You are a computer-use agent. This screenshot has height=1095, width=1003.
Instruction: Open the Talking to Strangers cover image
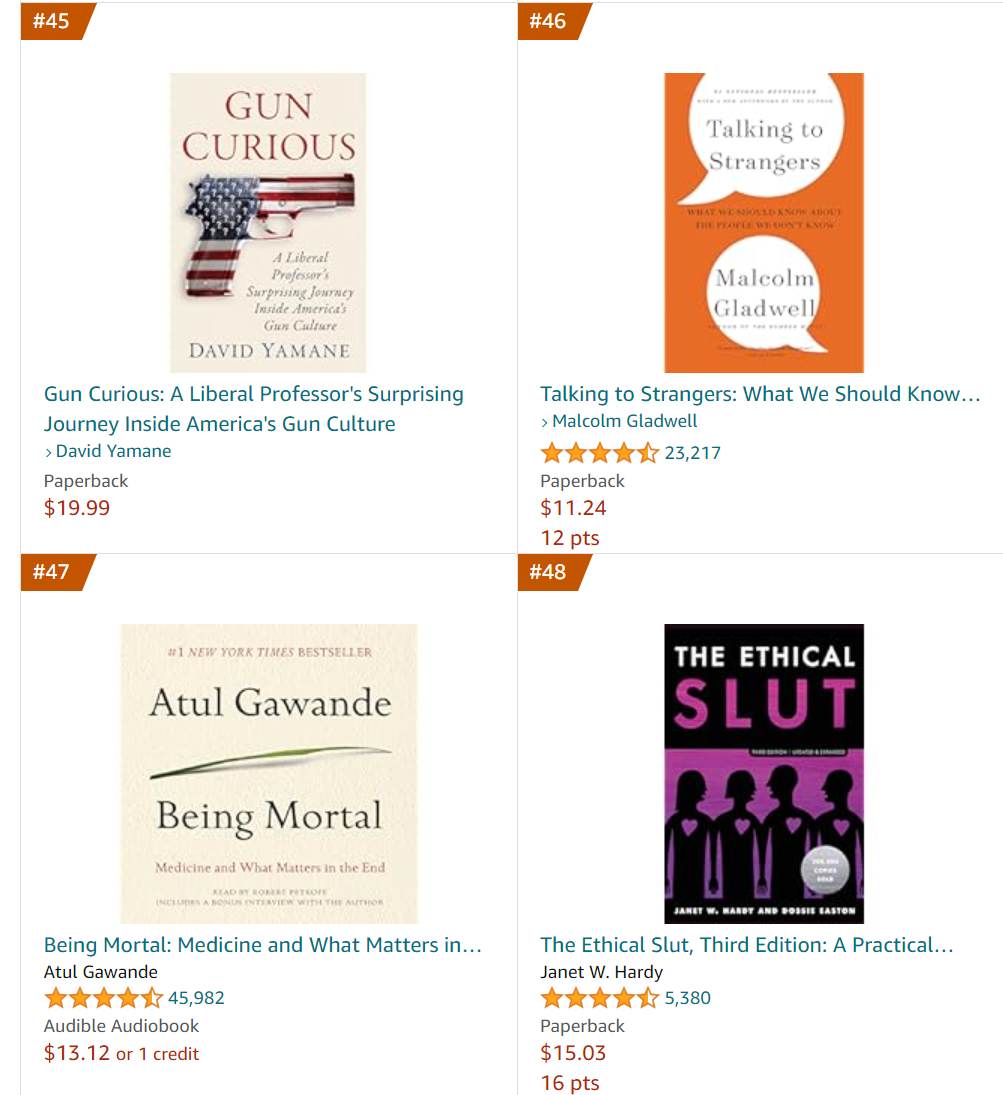click(x=764, y=223)
